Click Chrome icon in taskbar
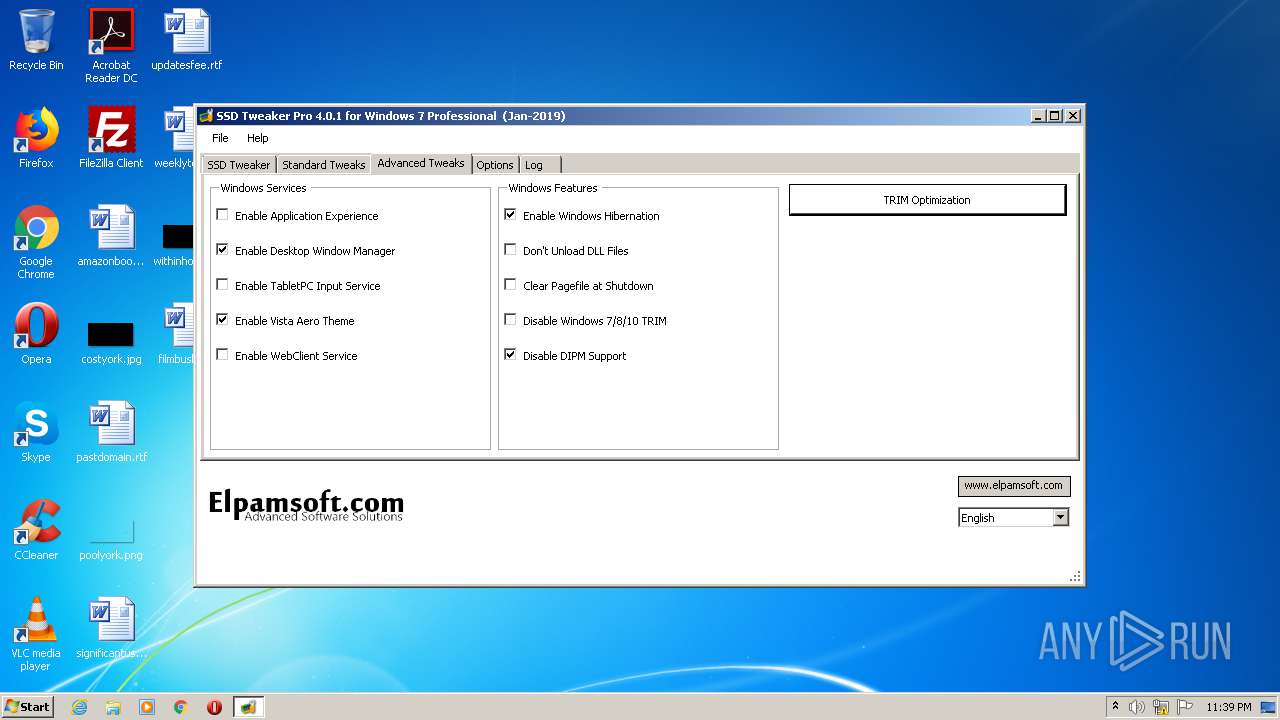Image resolution: width=1280 pixels, height=720 pixels. coord(181,707)
